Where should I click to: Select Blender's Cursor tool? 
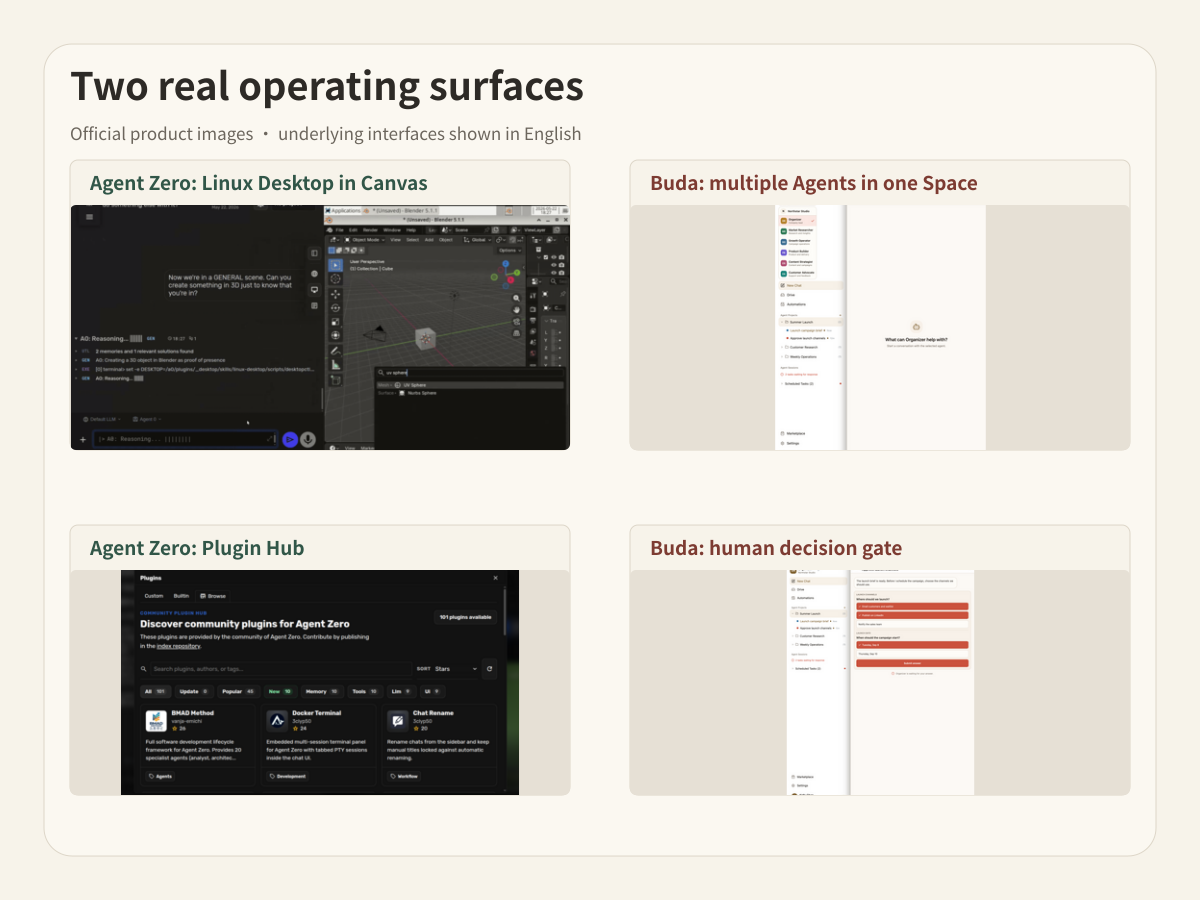335,278
